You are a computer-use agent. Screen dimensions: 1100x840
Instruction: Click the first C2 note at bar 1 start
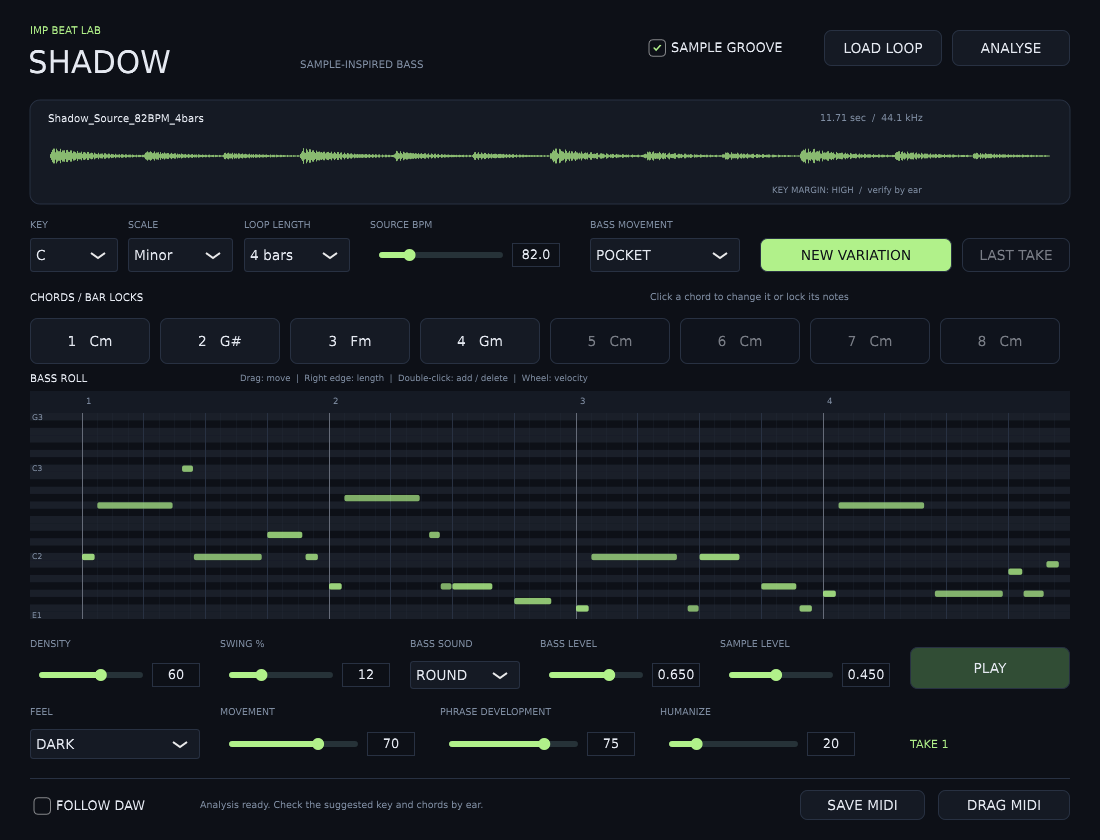(x=88, y=557)
